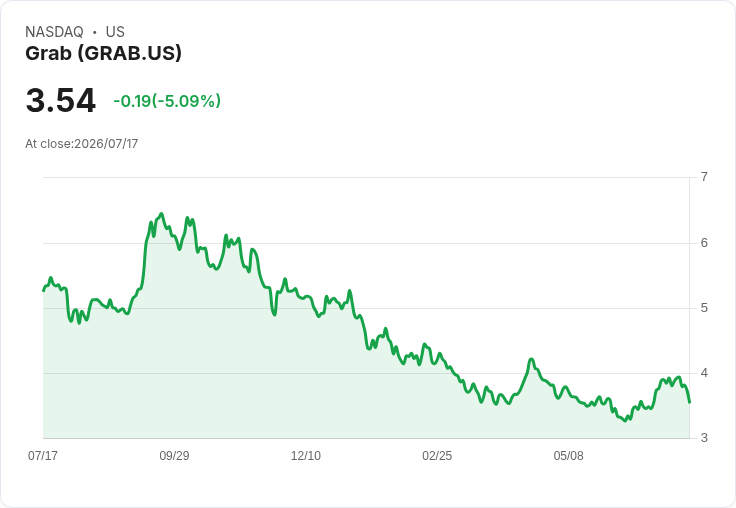Screen dimensions: 736x508
Task: Click the line's lowest trough after 05/08
Action: point(625,421)
